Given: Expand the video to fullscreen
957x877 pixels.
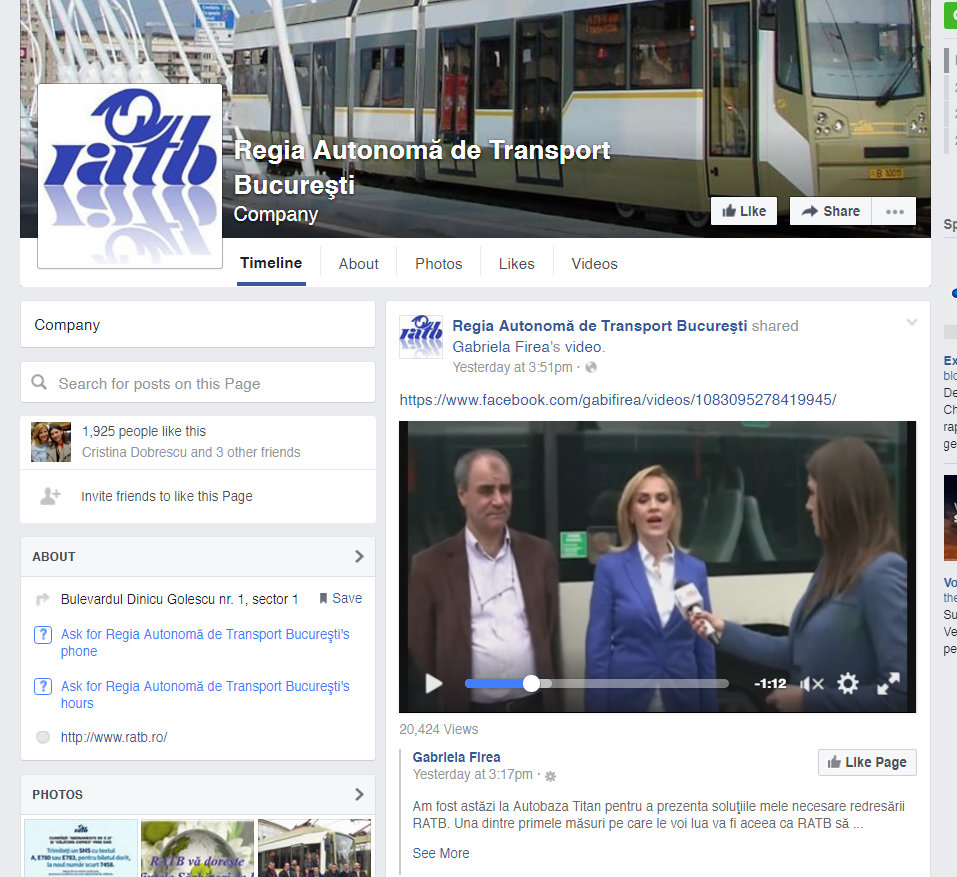Looking at the screenshot, I should tap(888, 684).
